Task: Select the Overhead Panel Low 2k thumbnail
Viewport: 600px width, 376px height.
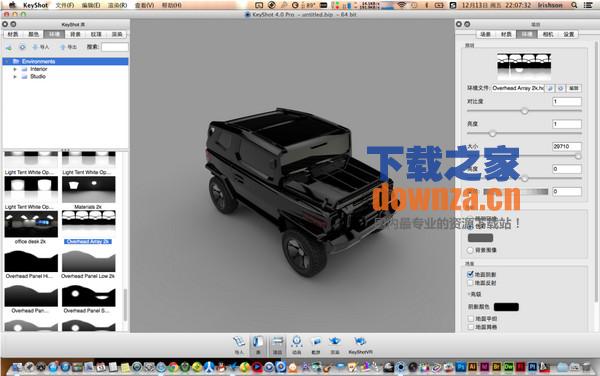Action: (88, 261)
